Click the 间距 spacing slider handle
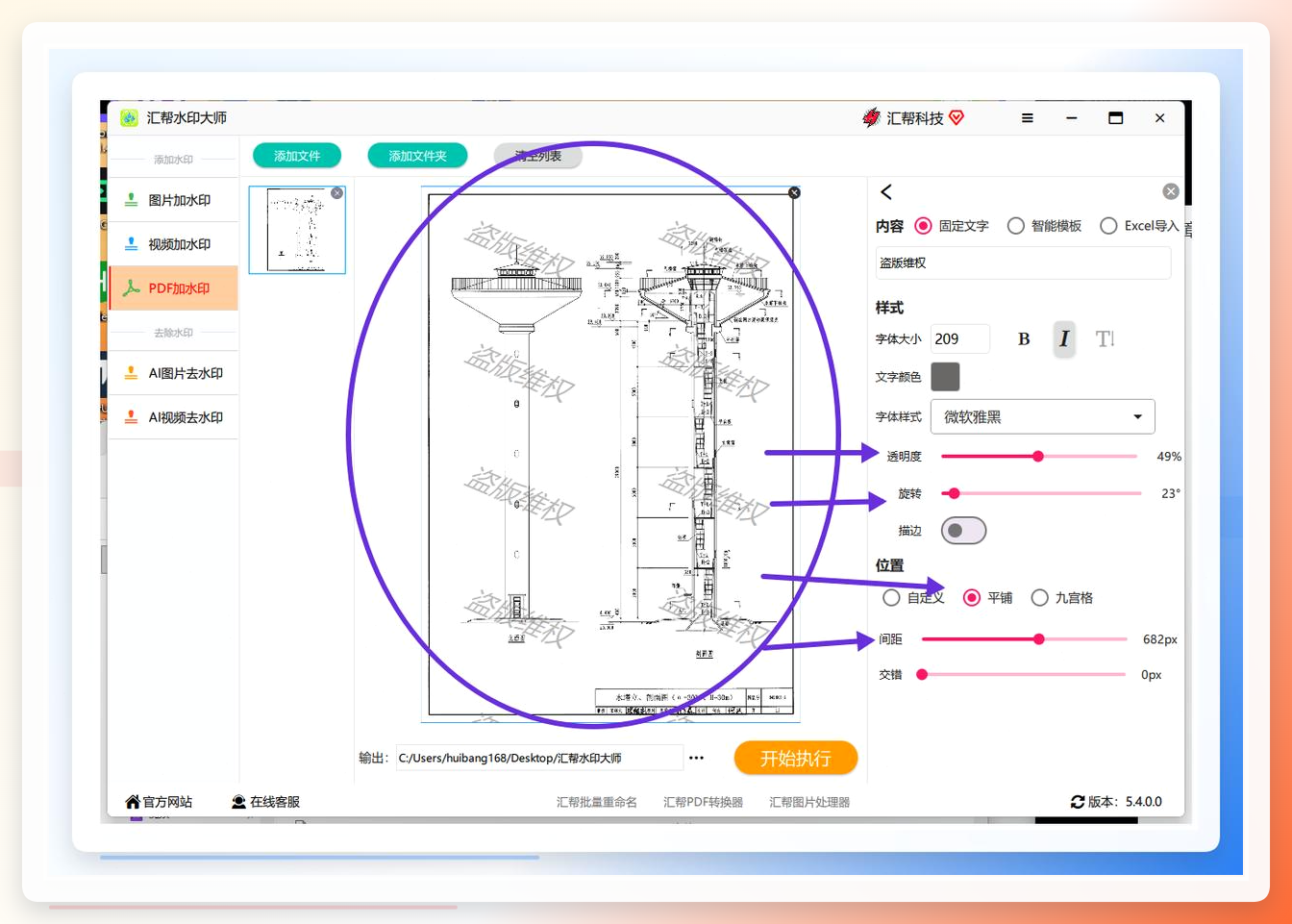 tap(1039, 639)
